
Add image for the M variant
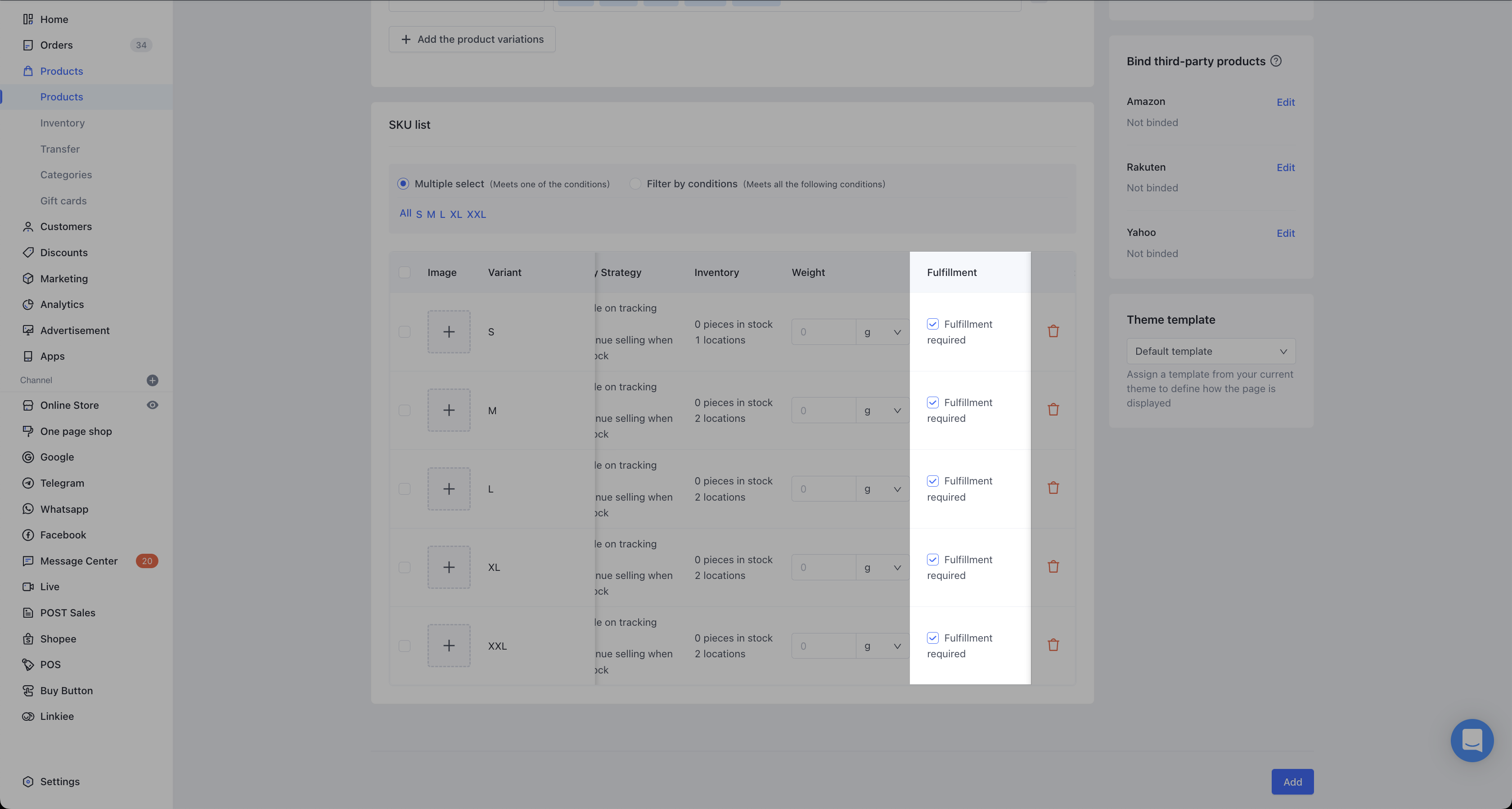[x=449, y=410]
